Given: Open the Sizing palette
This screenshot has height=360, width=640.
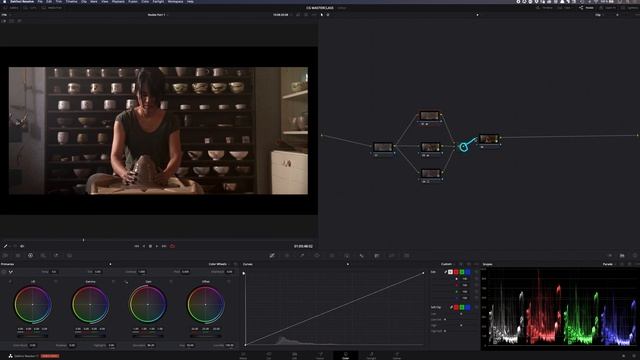Looking at the screenshot, I should (x=392, y=256).
